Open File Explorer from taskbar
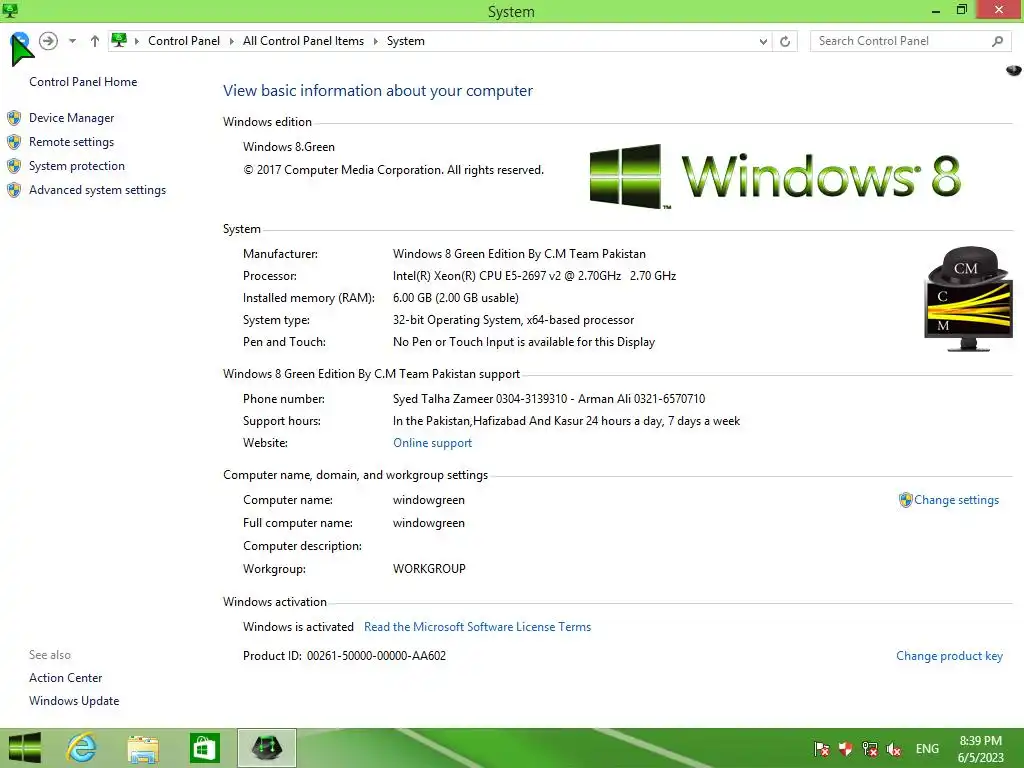The width and height of the screenshot is (1024, 768). pyautogui.click(x=143, y=748)
